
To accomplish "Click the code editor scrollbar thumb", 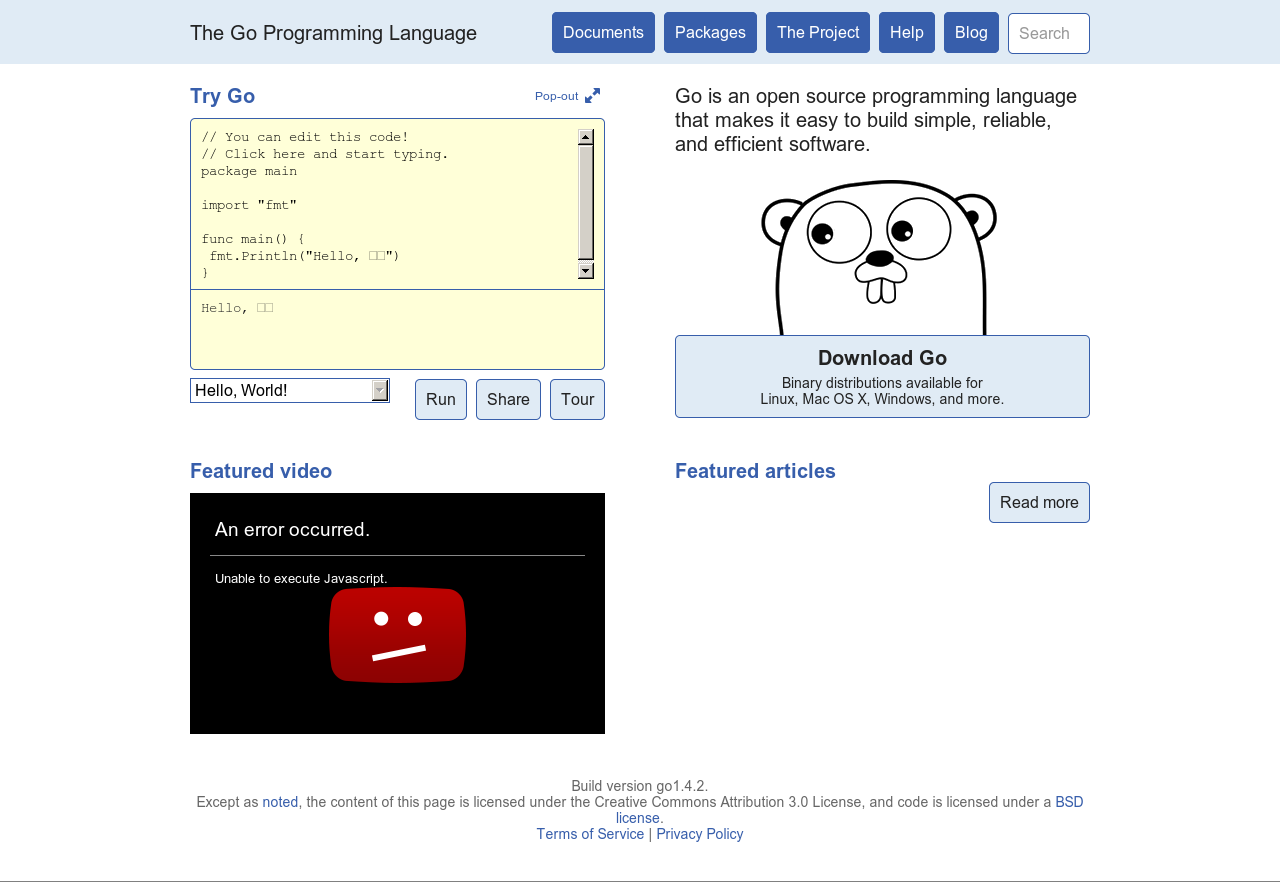I will [586, 202].
